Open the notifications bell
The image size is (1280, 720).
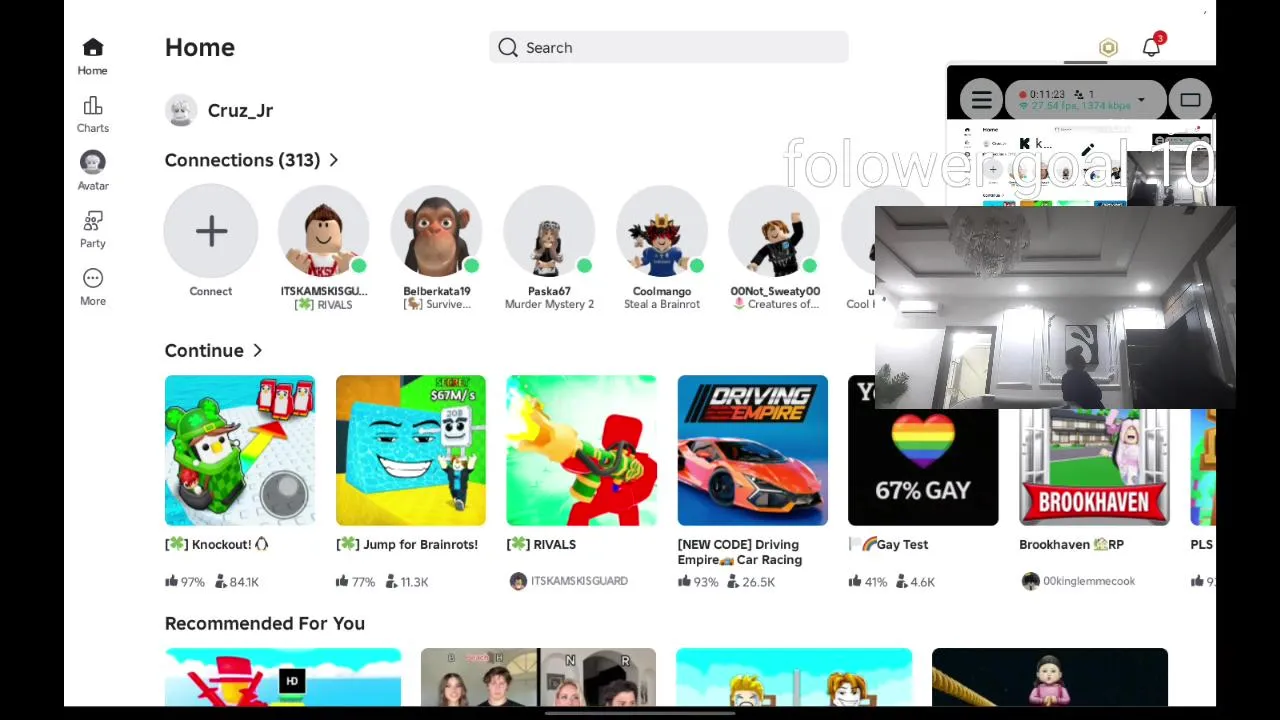[x=1151, y=47]
